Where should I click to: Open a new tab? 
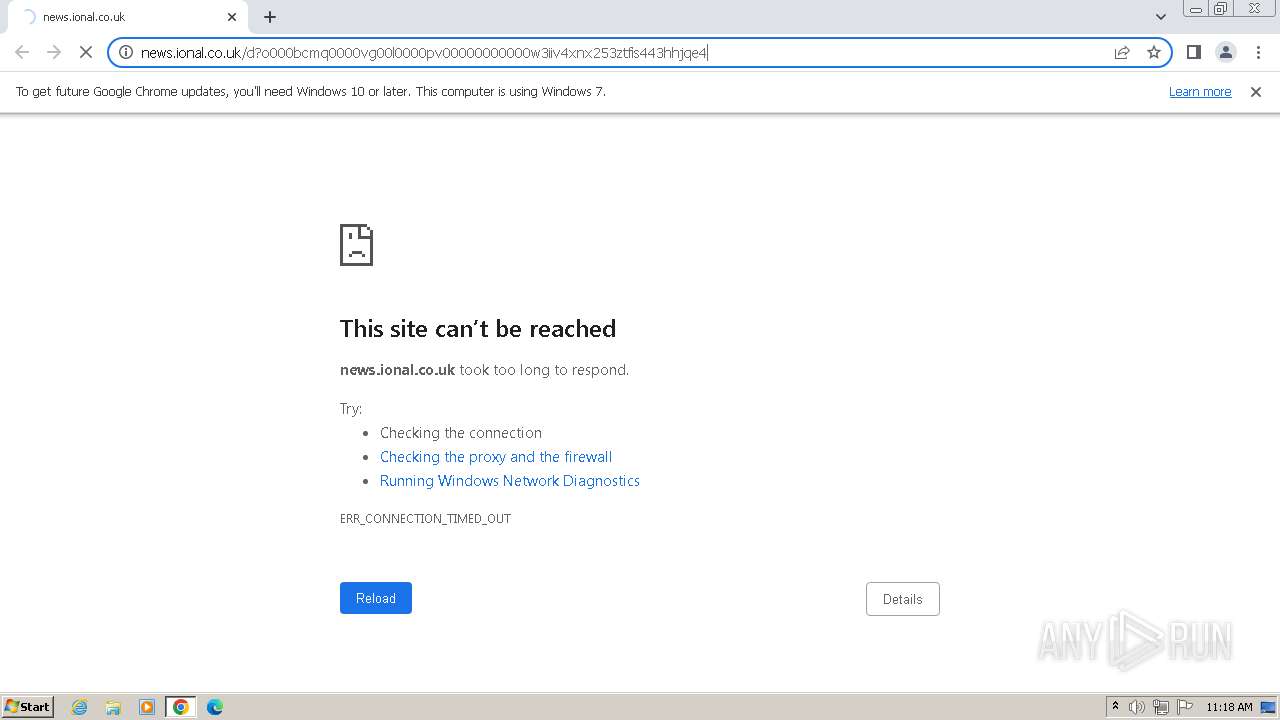point(270,17)
